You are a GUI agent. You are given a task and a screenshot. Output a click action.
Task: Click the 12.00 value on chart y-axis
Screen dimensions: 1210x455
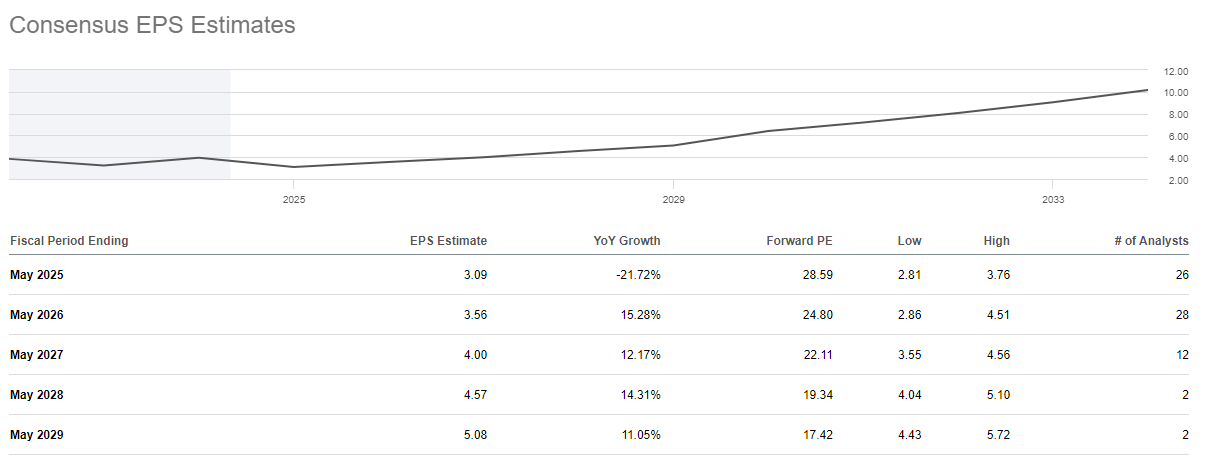point(1176,72)
